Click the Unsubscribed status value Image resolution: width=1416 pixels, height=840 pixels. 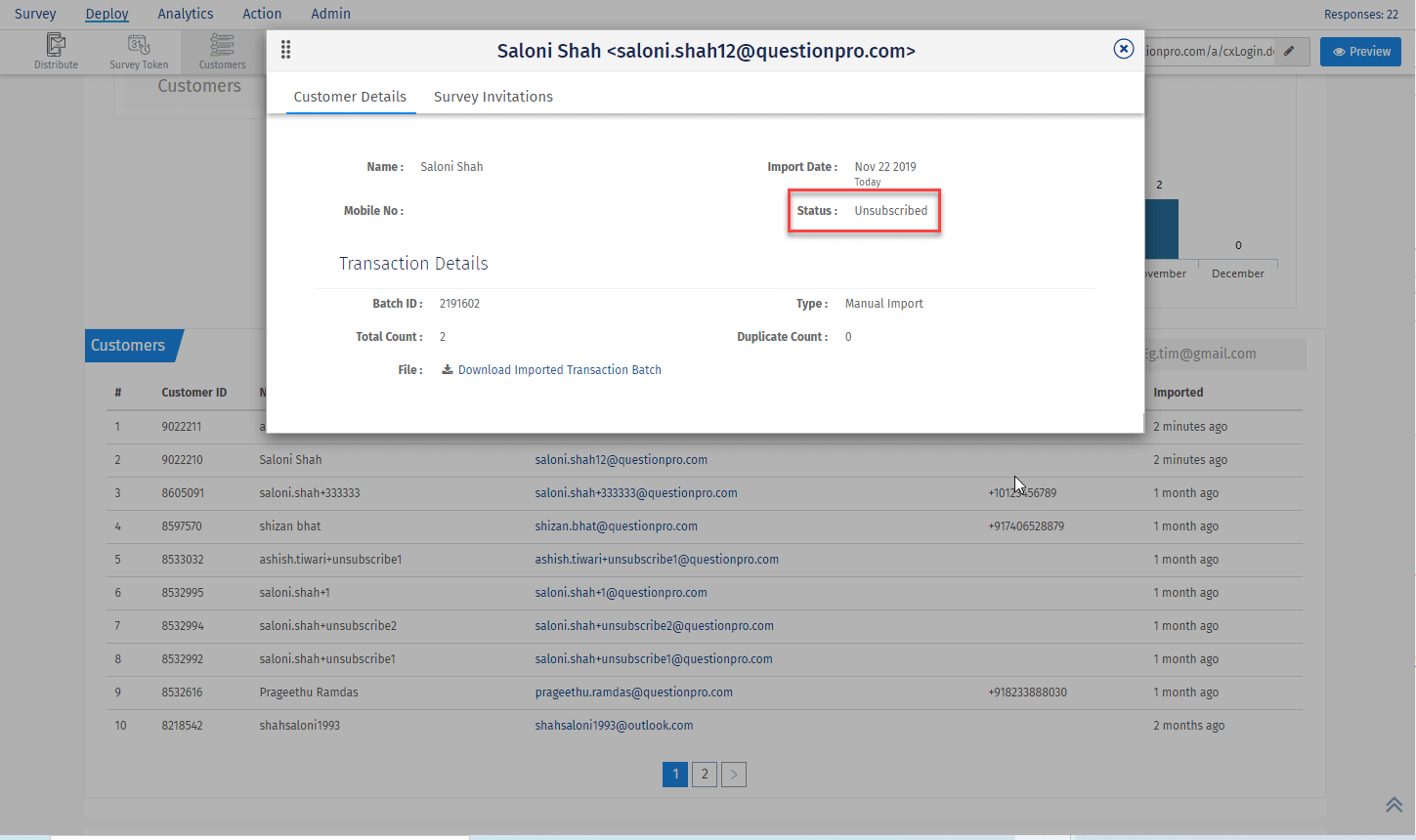891,210
